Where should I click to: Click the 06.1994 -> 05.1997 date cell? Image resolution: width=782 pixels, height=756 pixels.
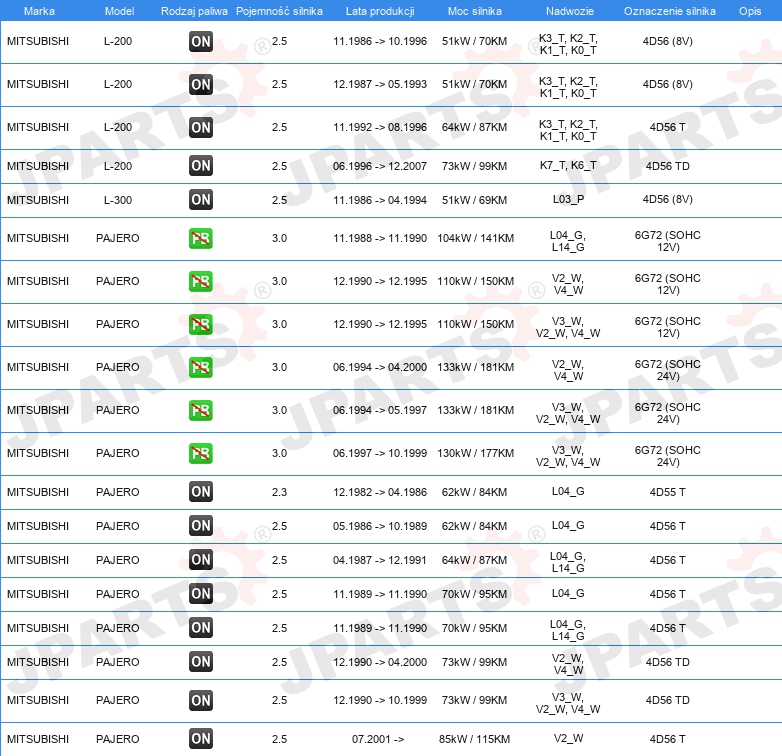click(380, 410)
